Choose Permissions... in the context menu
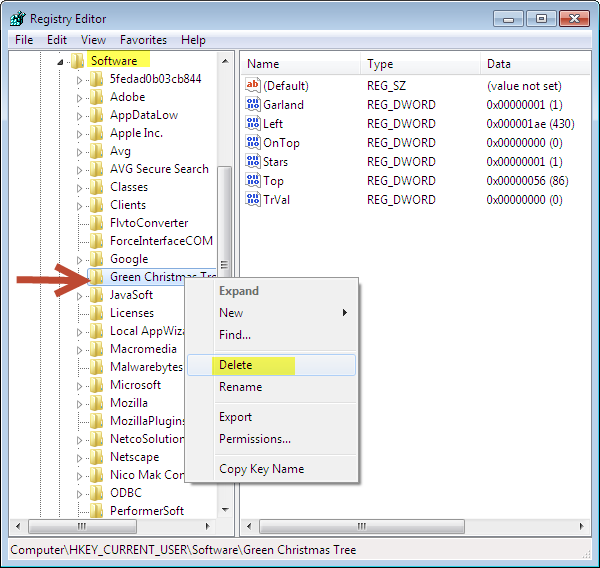 (x=271, y=439)
